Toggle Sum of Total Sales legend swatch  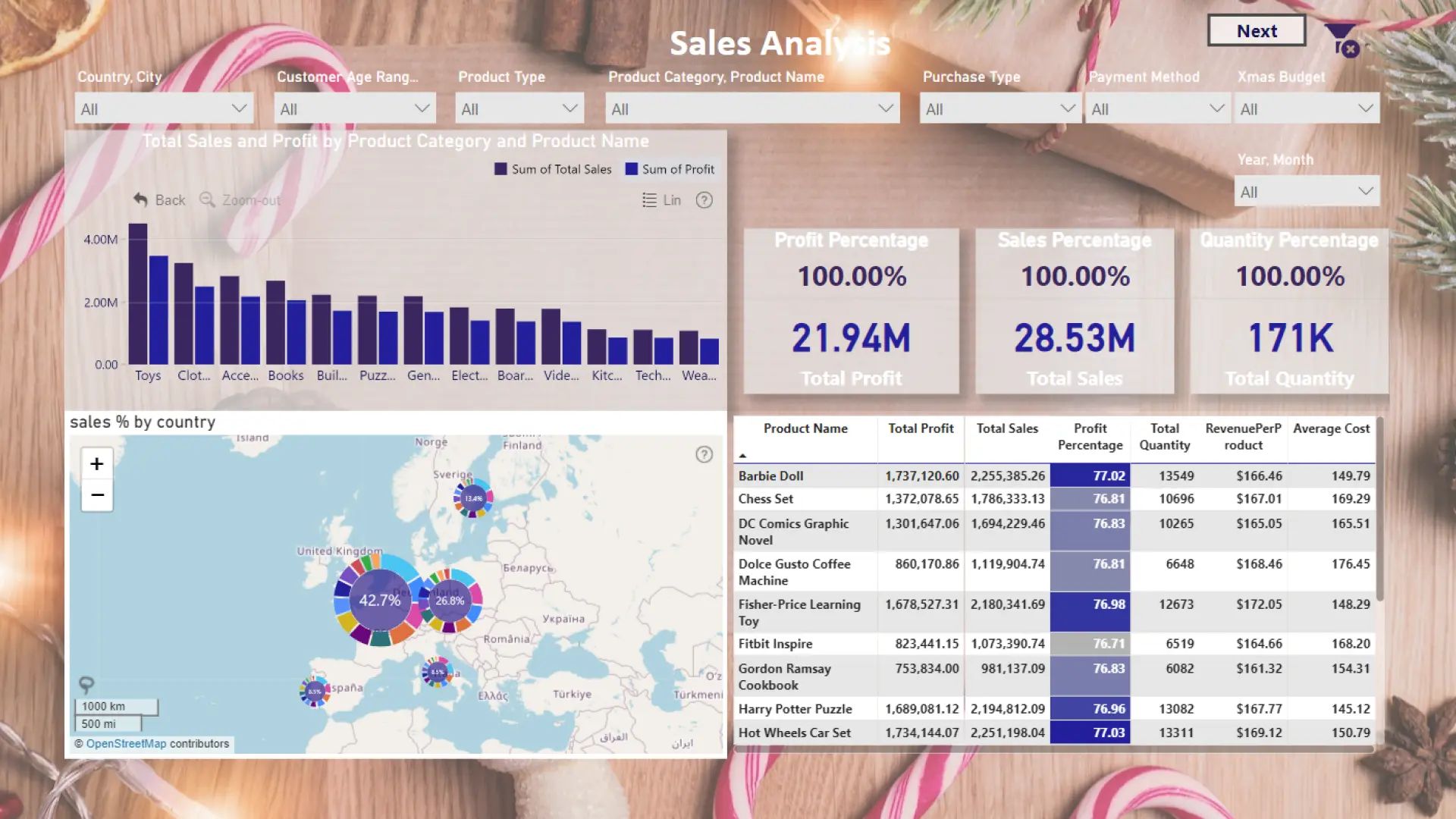point(500,169)
